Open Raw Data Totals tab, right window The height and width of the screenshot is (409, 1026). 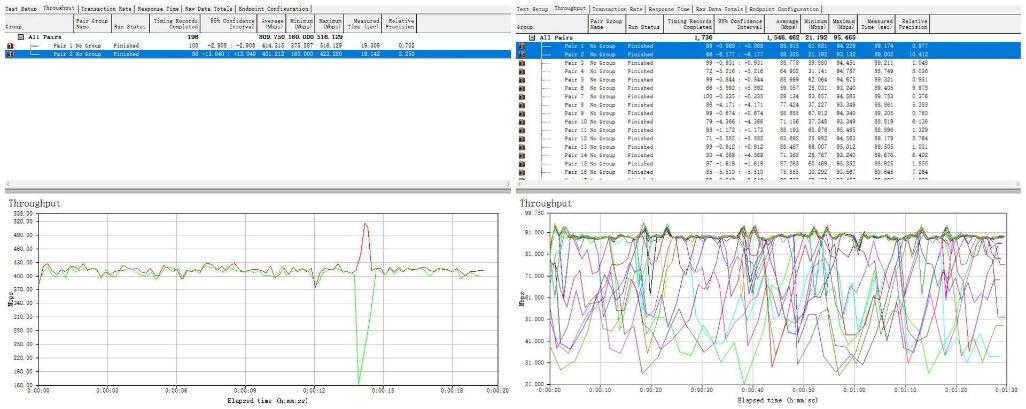coord(720,9)
